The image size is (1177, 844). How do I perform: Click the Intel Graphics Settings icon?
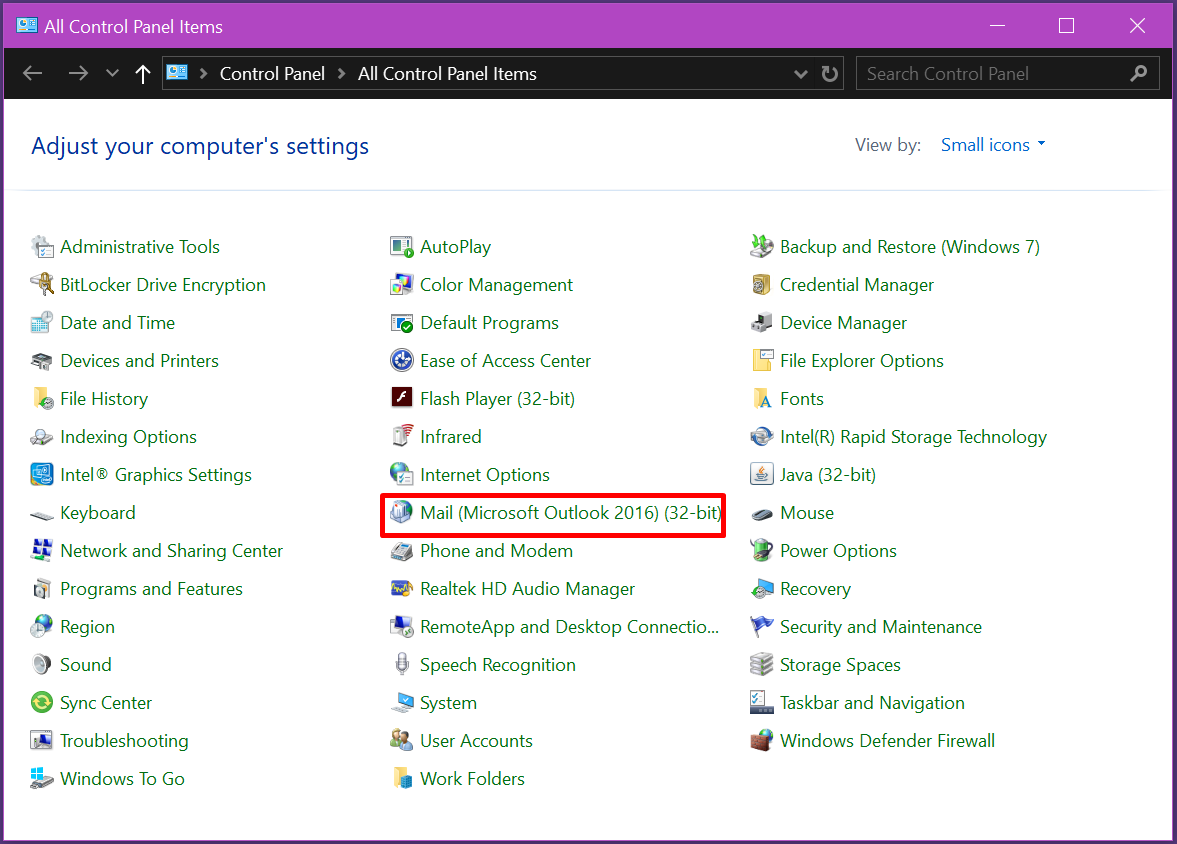coord(42,475)
